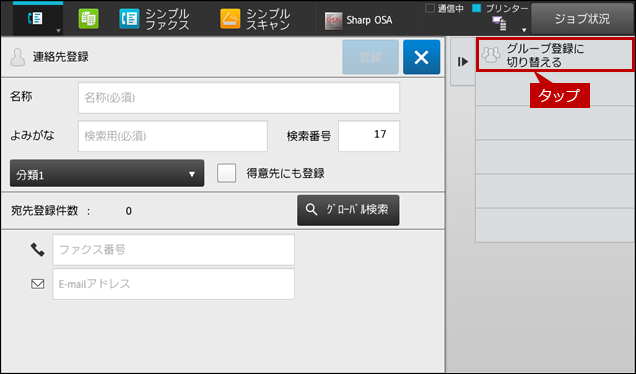The height and width of the screenshot is (374, 636).
Task: Open the green copy mode icon
Action: coord(88,19)
